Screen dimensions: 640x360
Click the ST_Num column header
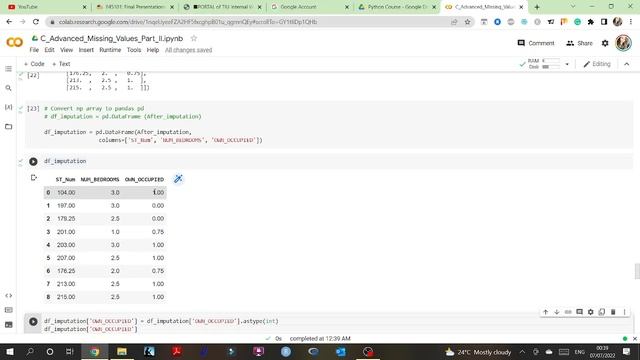click(x=65, y=180)
